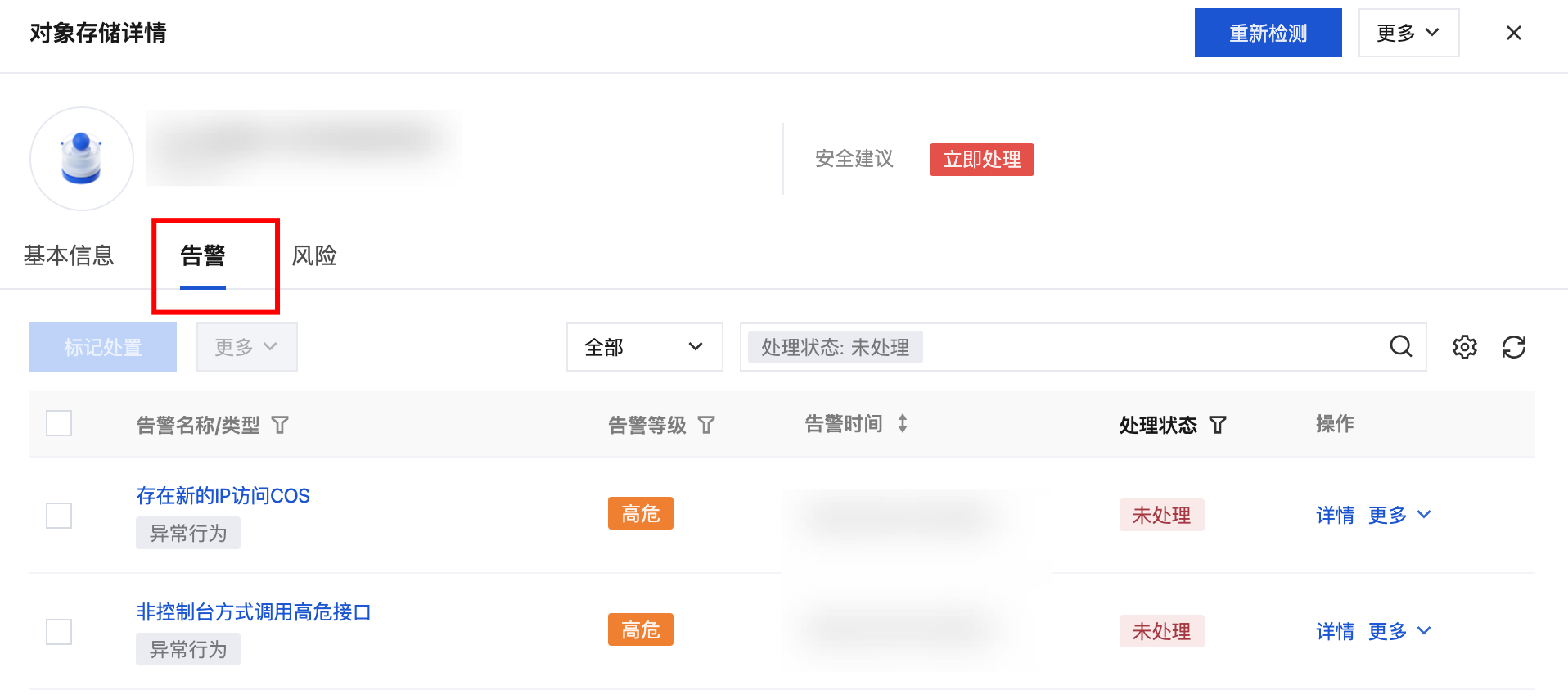Viewport: 1568px width, 699px height.
Task: Click into the 处理状态 search field
Action: (1146, 347)
